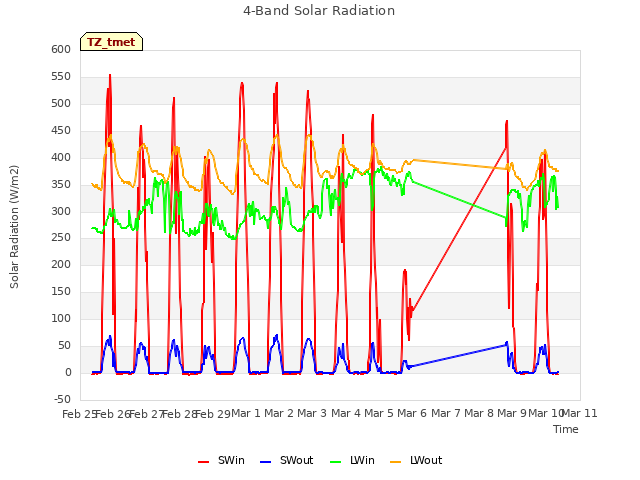The width and height of the screenshot is (640, 480).
Task: Click the 550 y-axis tick label
Action: [x=61, y=76]
